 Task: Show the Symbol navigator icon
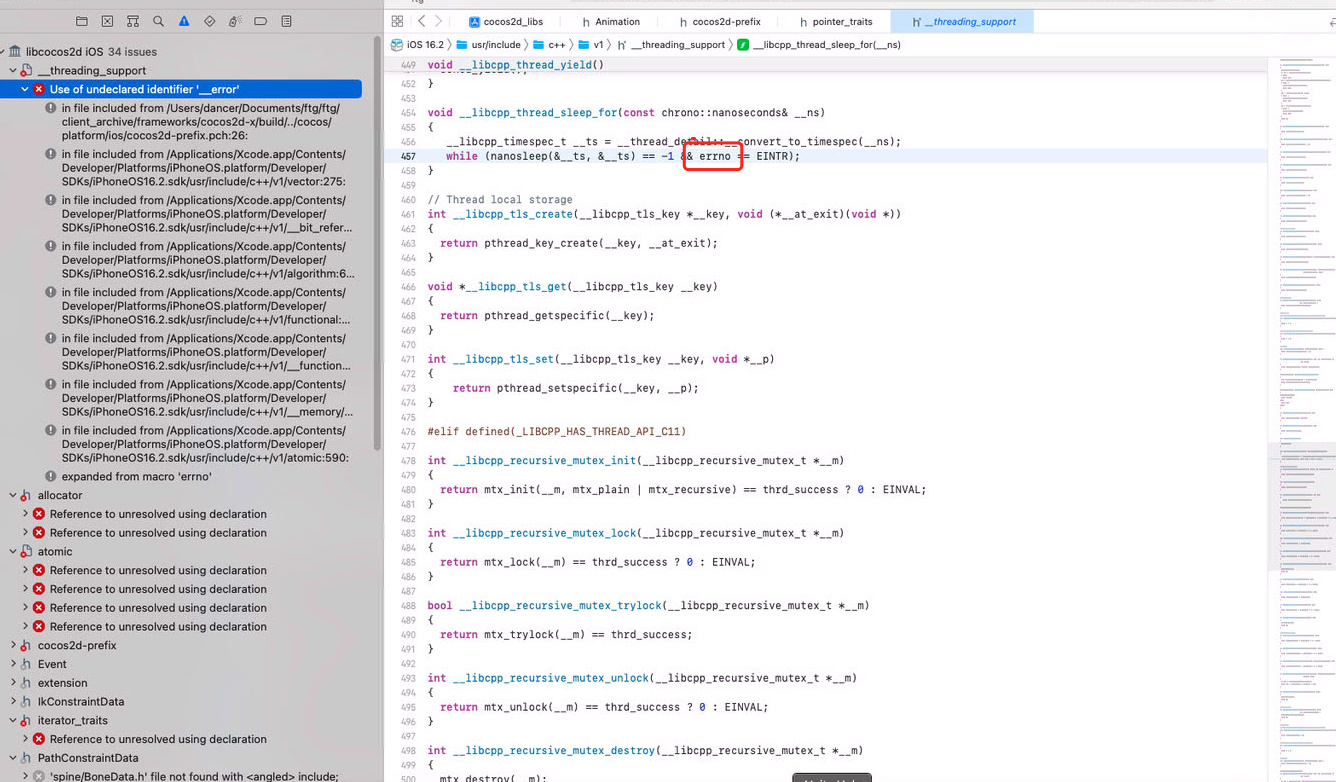133,21
